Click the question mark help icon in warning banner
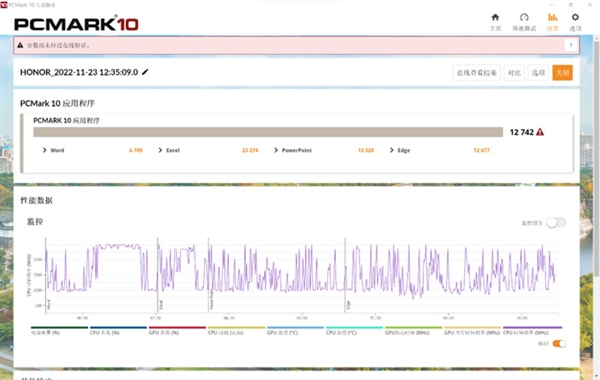This screenshot has height=380, width=600. [x=571, y=45]
